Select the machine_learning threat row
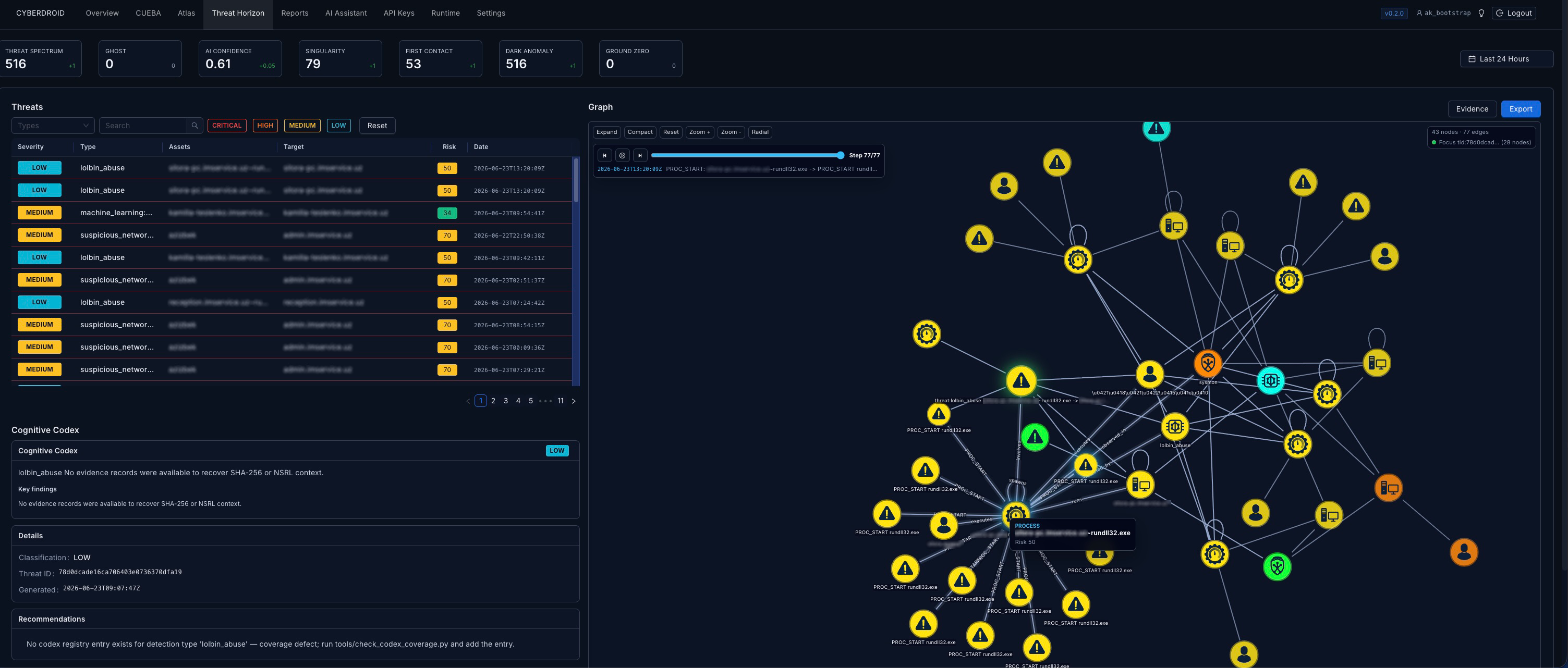The image size is (1568, 668). [291, 212]
